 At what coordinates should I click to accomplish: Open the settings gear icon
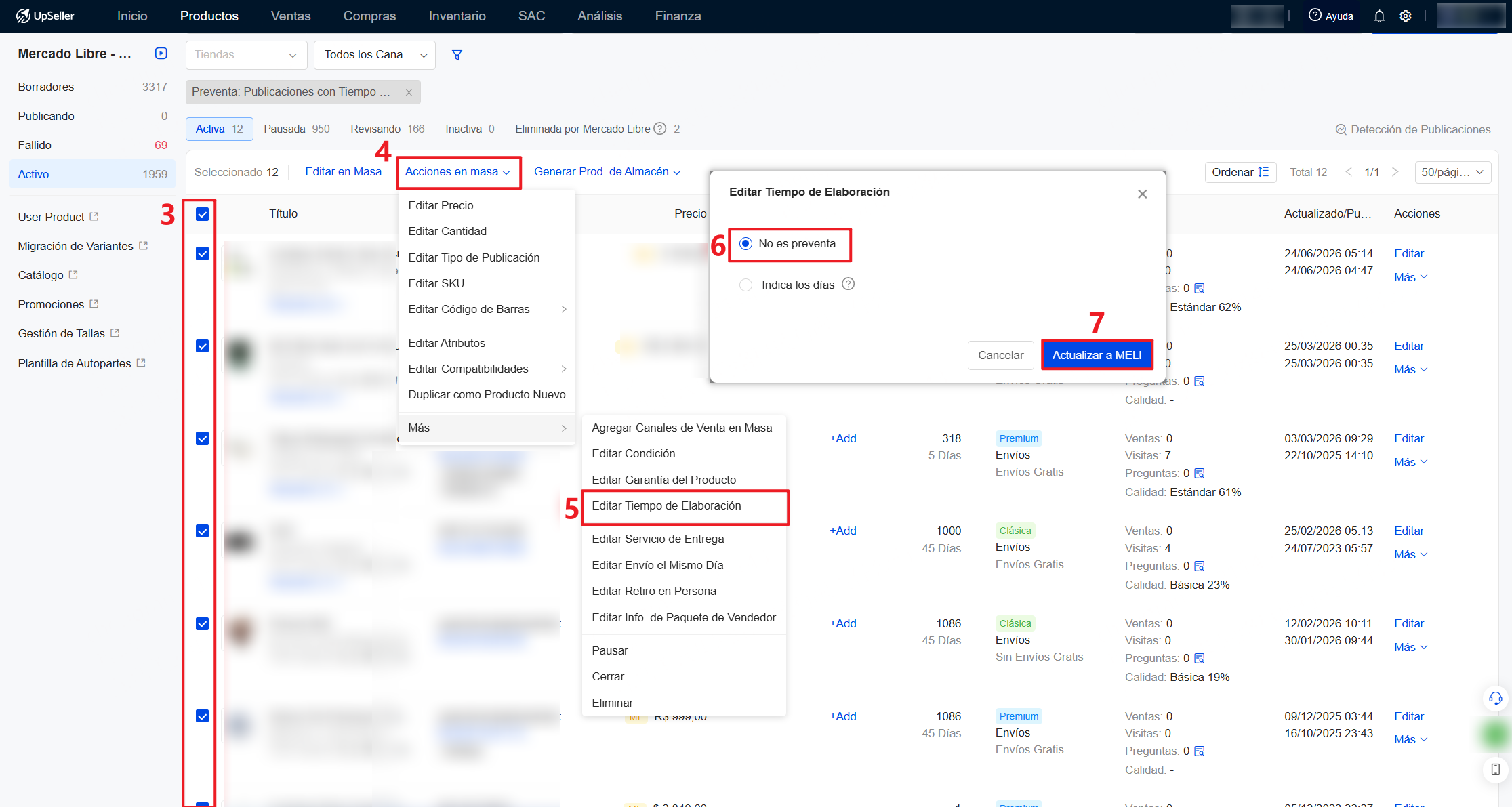1406,16
